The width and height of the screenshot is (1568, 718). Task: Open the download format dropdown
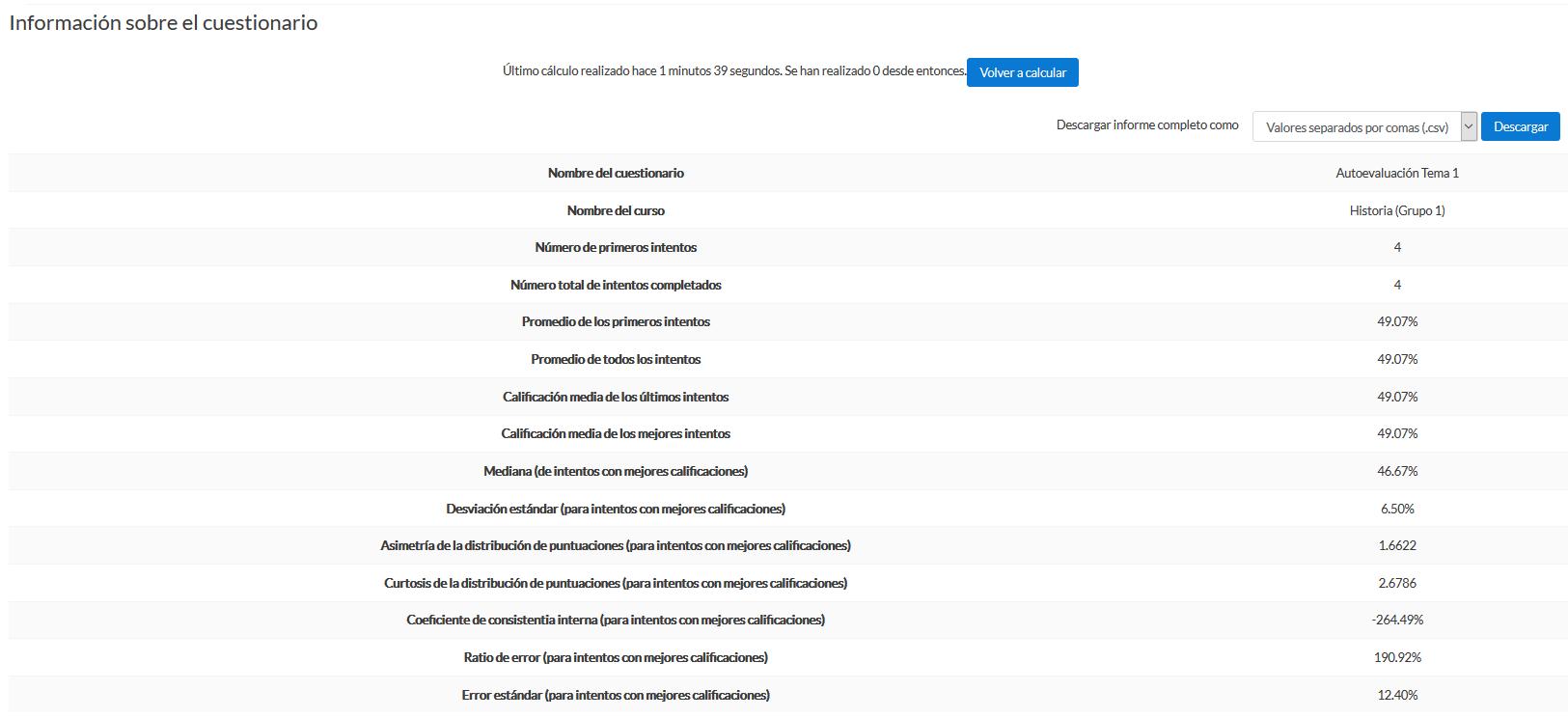click(1364, 126)
